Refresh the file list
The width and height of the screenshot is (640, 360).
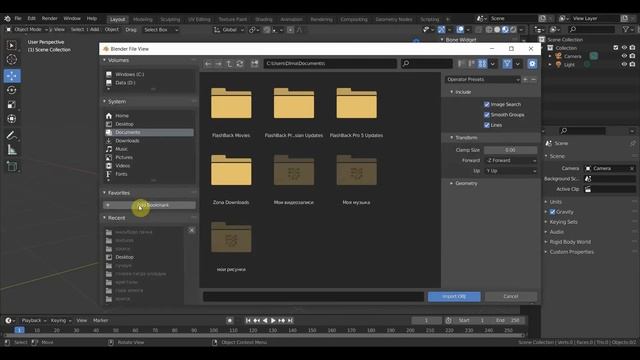coord(240,64)
